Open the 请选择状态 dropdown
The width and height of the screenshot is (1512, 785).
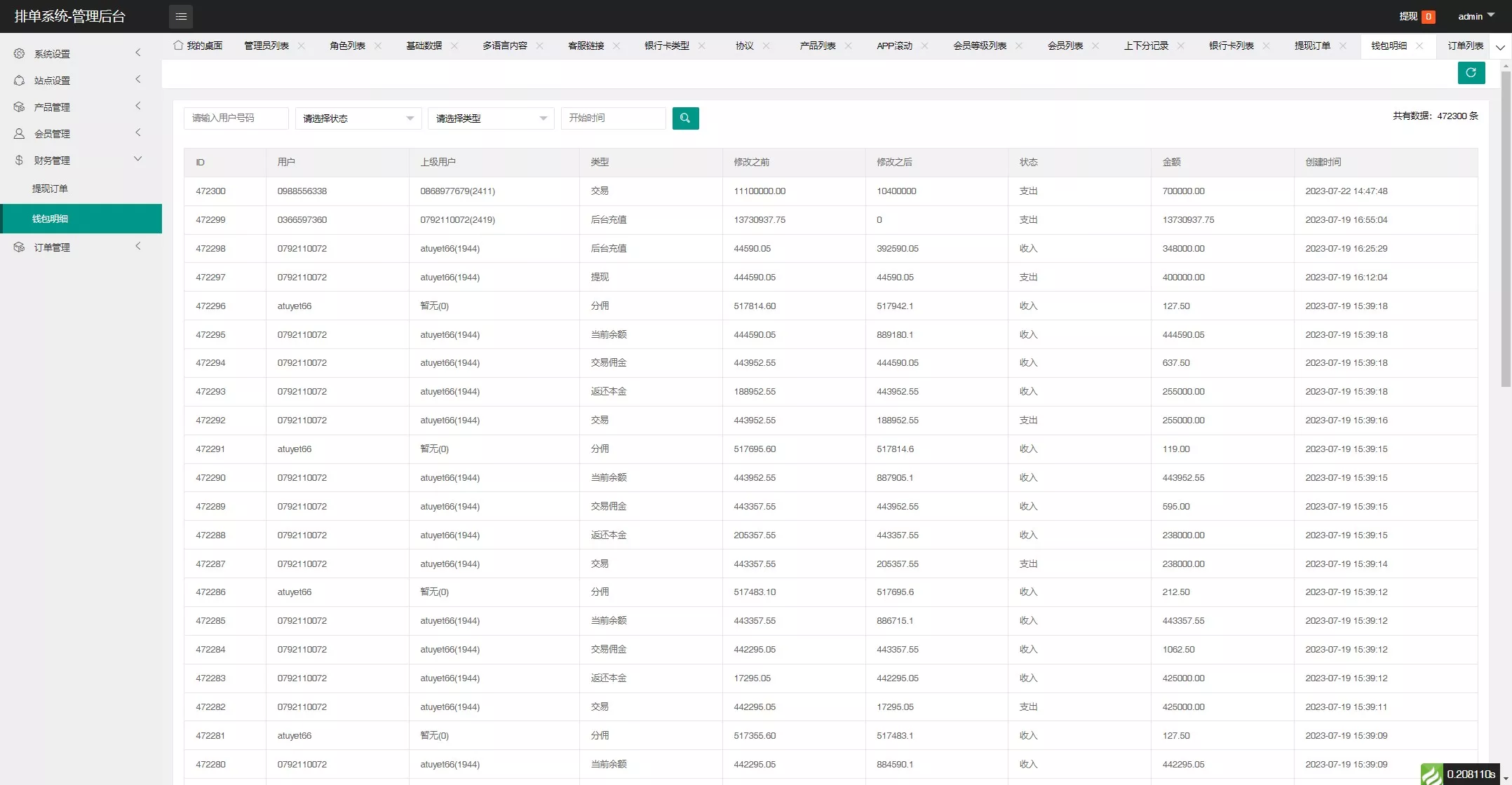pyautogui.click(x=358, y=118)
